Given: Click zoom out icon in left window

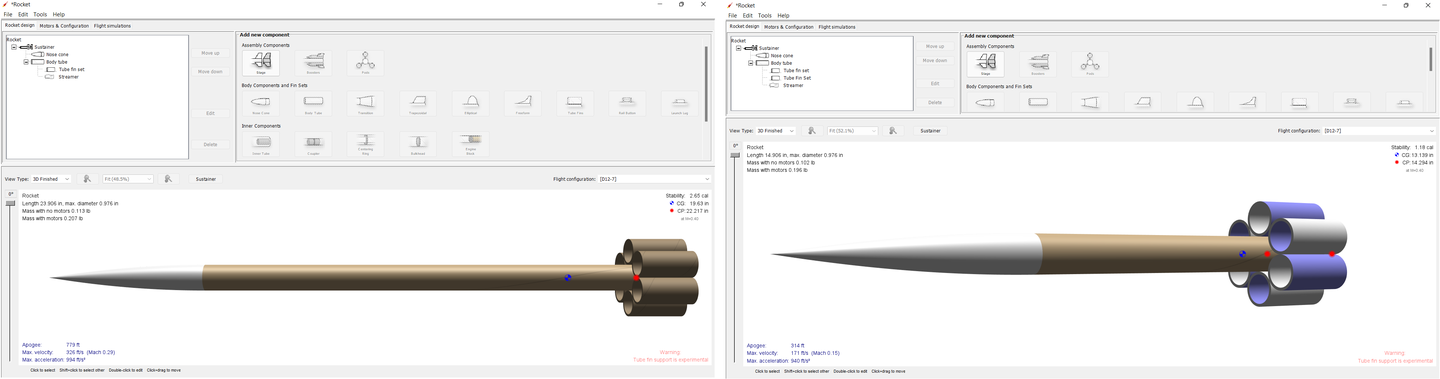Looking at the screenshot, I should [88, 179].
